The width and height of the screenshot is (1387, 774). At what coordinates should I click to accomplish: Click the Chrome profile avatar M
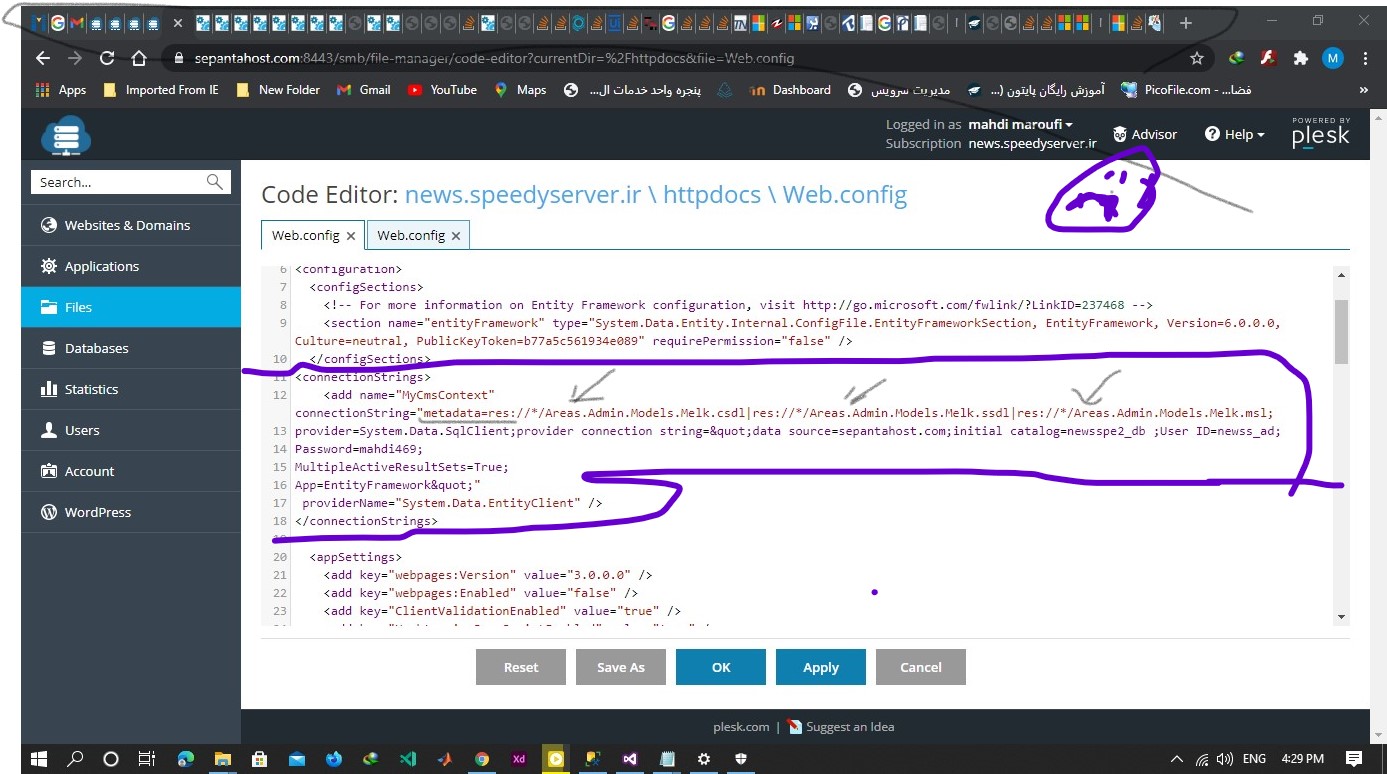click(1332, 58)
